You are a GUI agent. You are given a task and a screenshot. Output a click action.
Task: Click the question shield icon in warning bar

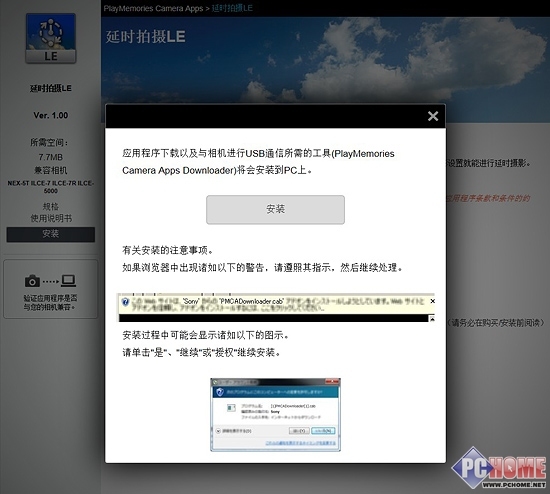tap(125, 302)
